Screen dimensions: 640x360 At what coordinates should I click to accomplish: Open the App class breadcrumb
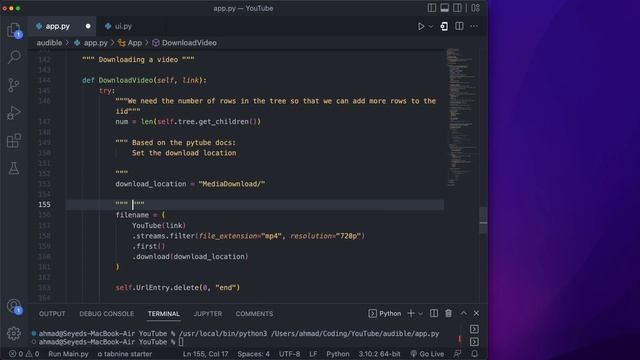[x=134, y=43]
